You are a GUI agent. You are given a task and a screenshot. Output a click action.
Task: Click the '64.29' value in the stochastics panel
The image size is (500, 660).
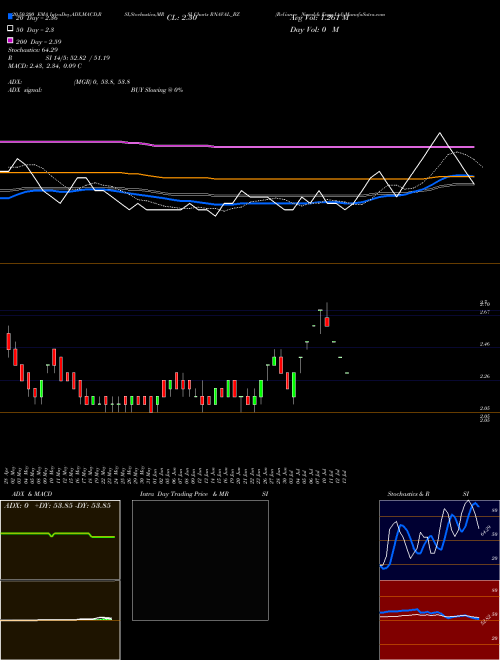coord(486,530)
